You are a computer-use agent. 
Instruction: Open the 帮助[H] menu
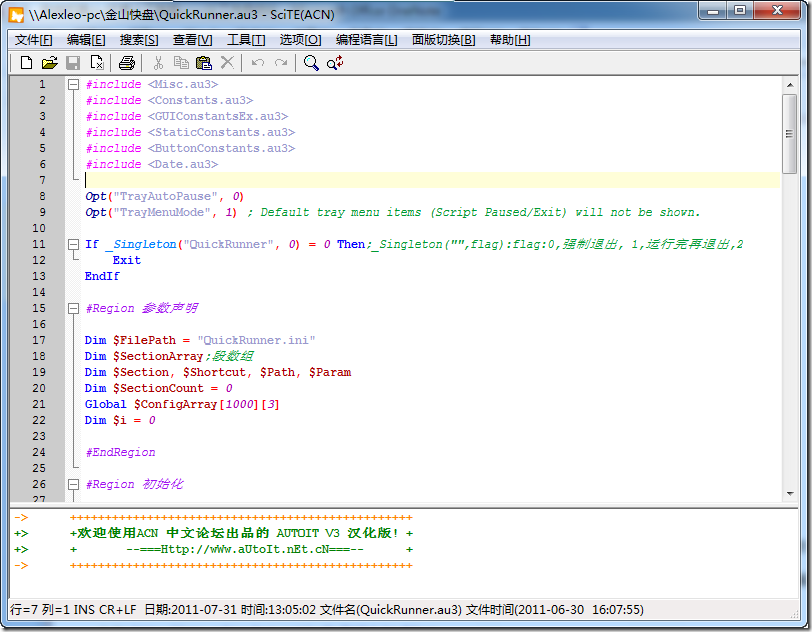(510, 40)
